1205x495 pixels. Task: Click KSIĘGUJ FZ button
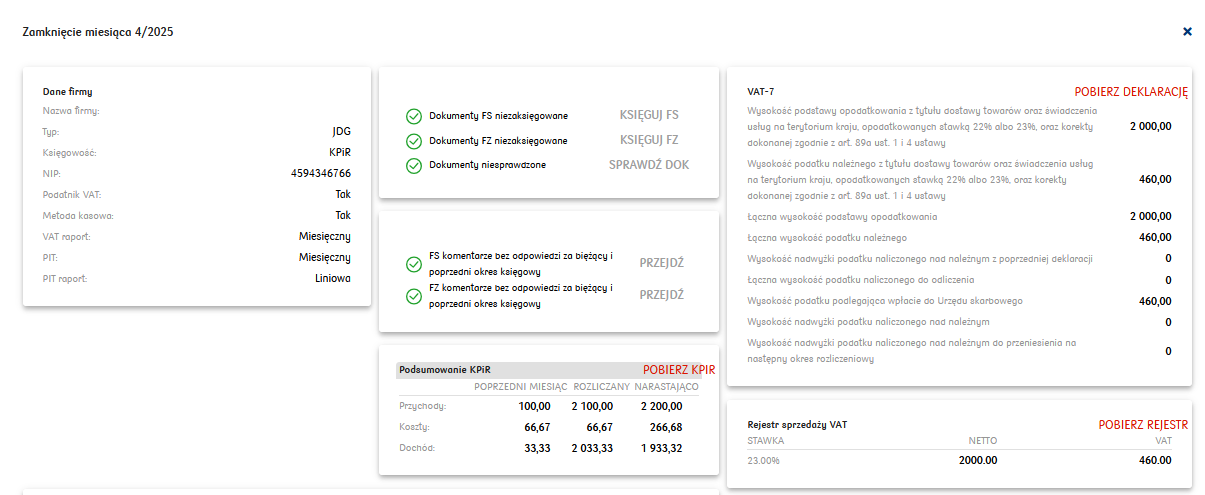(x=649, y=140)
